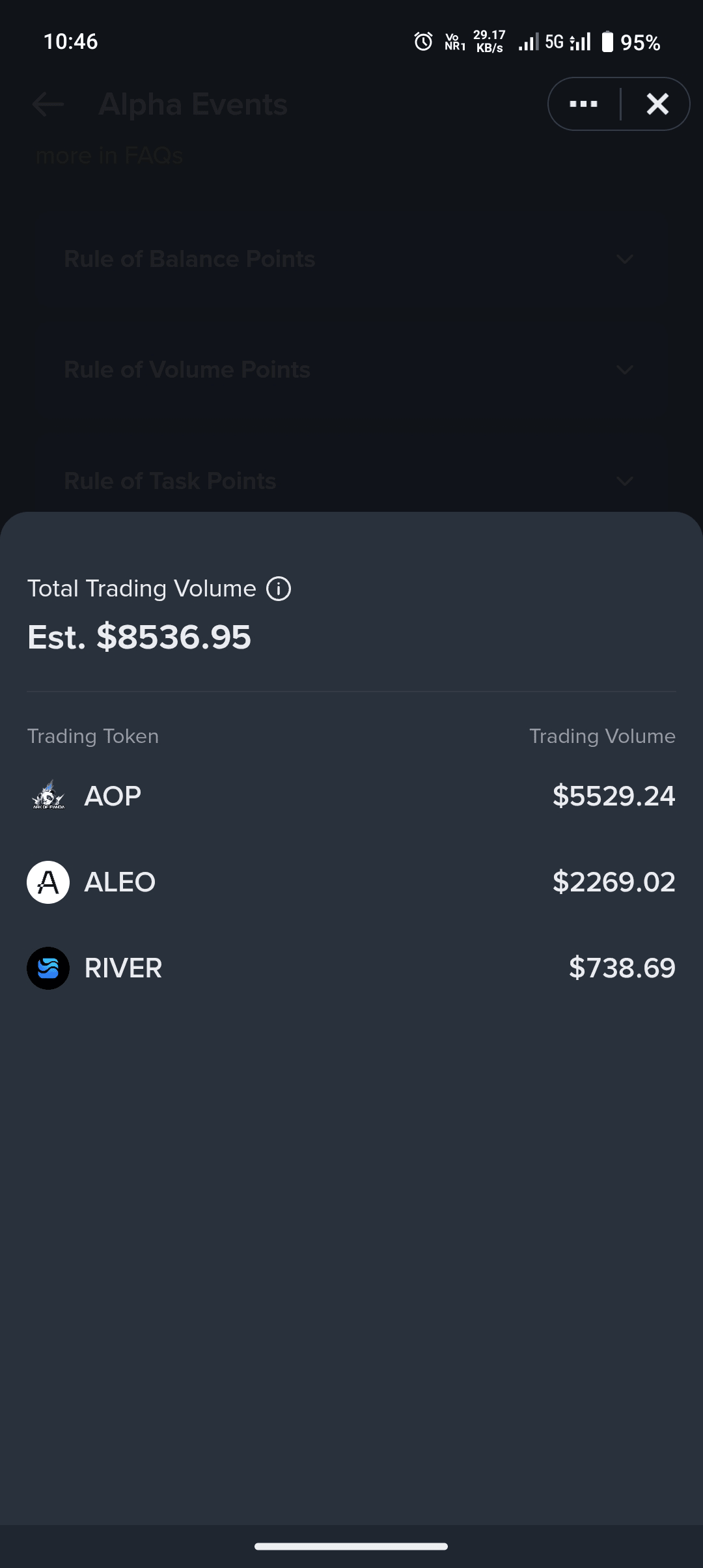703x1568 pixels.
Task: Tap the RIVER token logo
Action: pyautogui.click(x=48, y=968)
